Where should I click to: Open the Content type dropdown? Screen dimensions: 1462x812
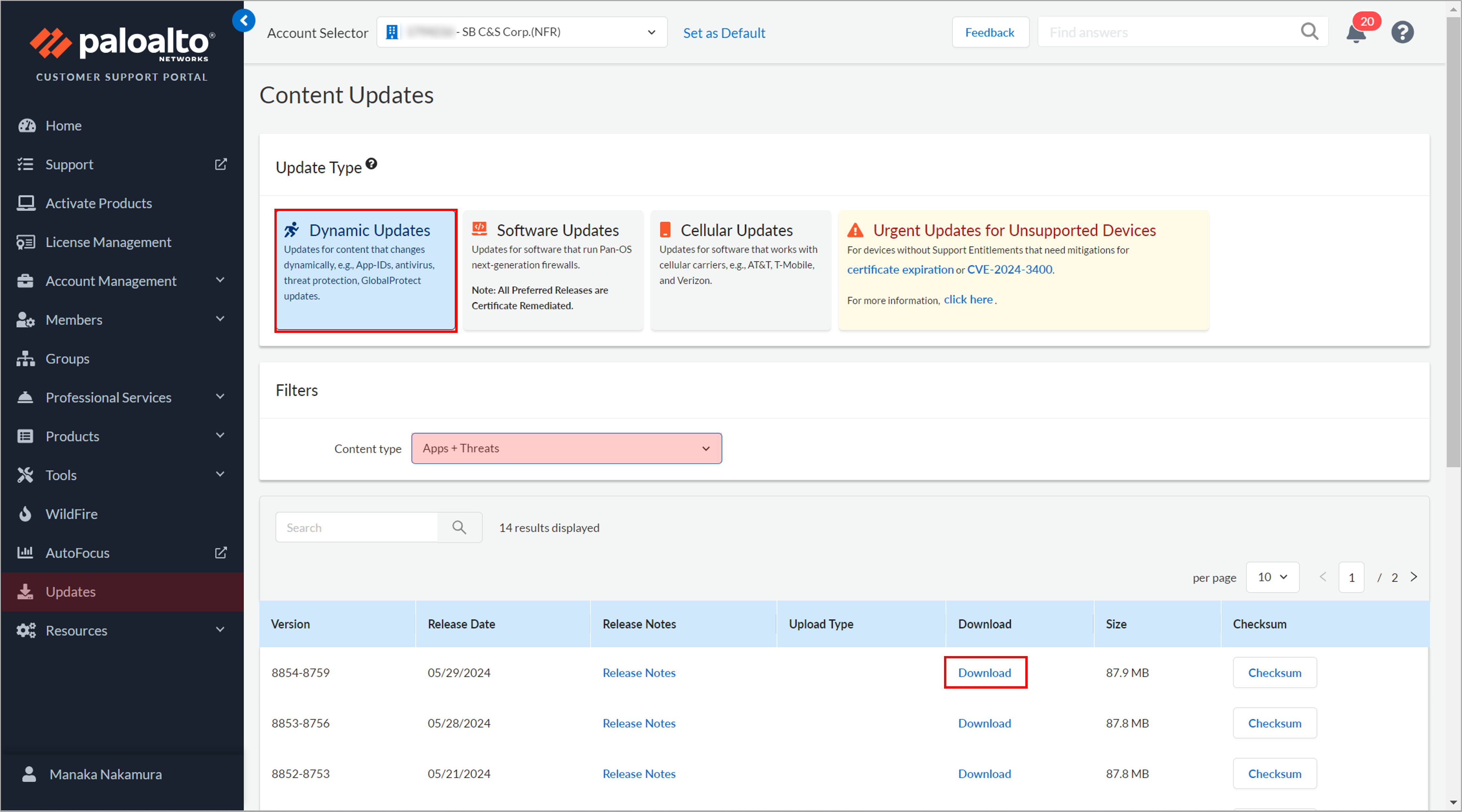point(566,448)
